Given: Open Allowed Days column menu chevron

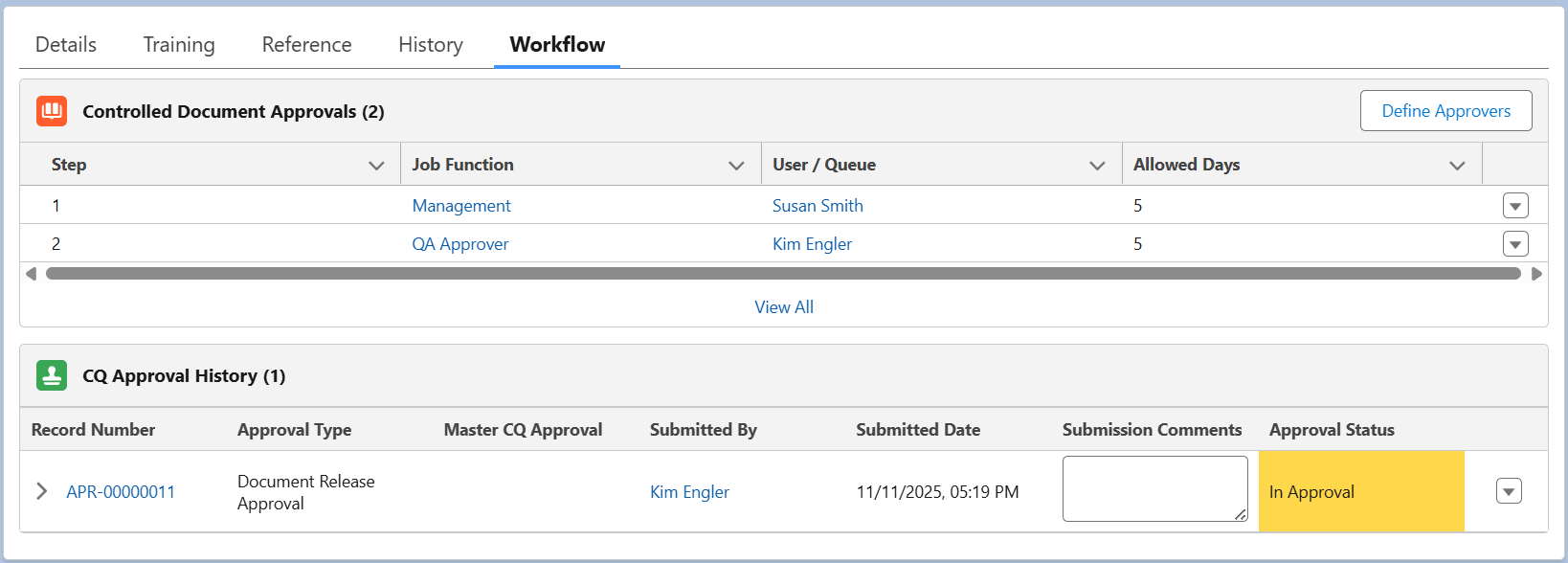Looking at the screenshot, I should click(1457, 166).
